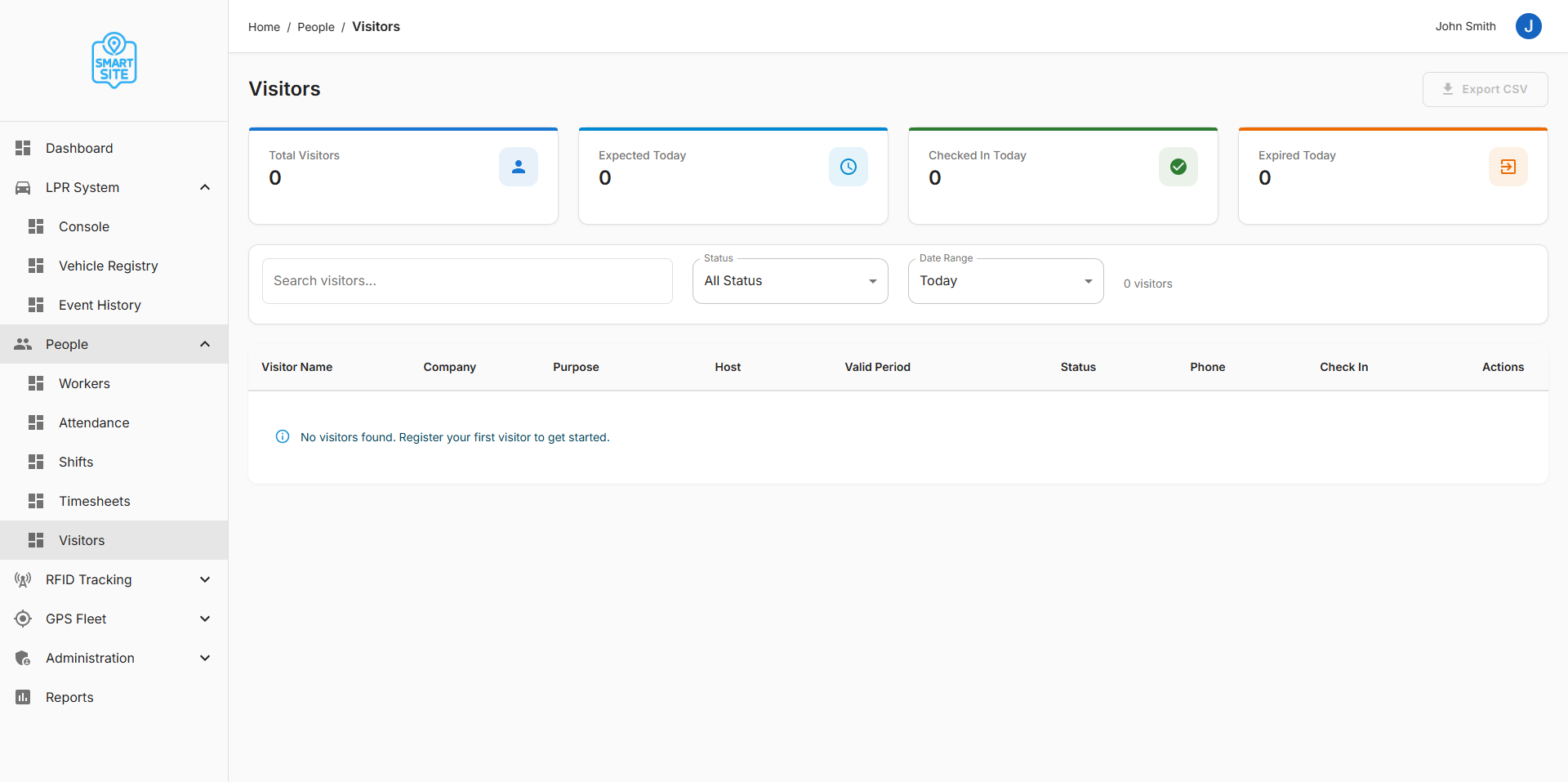This screenshot has width=1568, height=782.
Task: Collapse the LPR System section
Action: pos(205,187)
